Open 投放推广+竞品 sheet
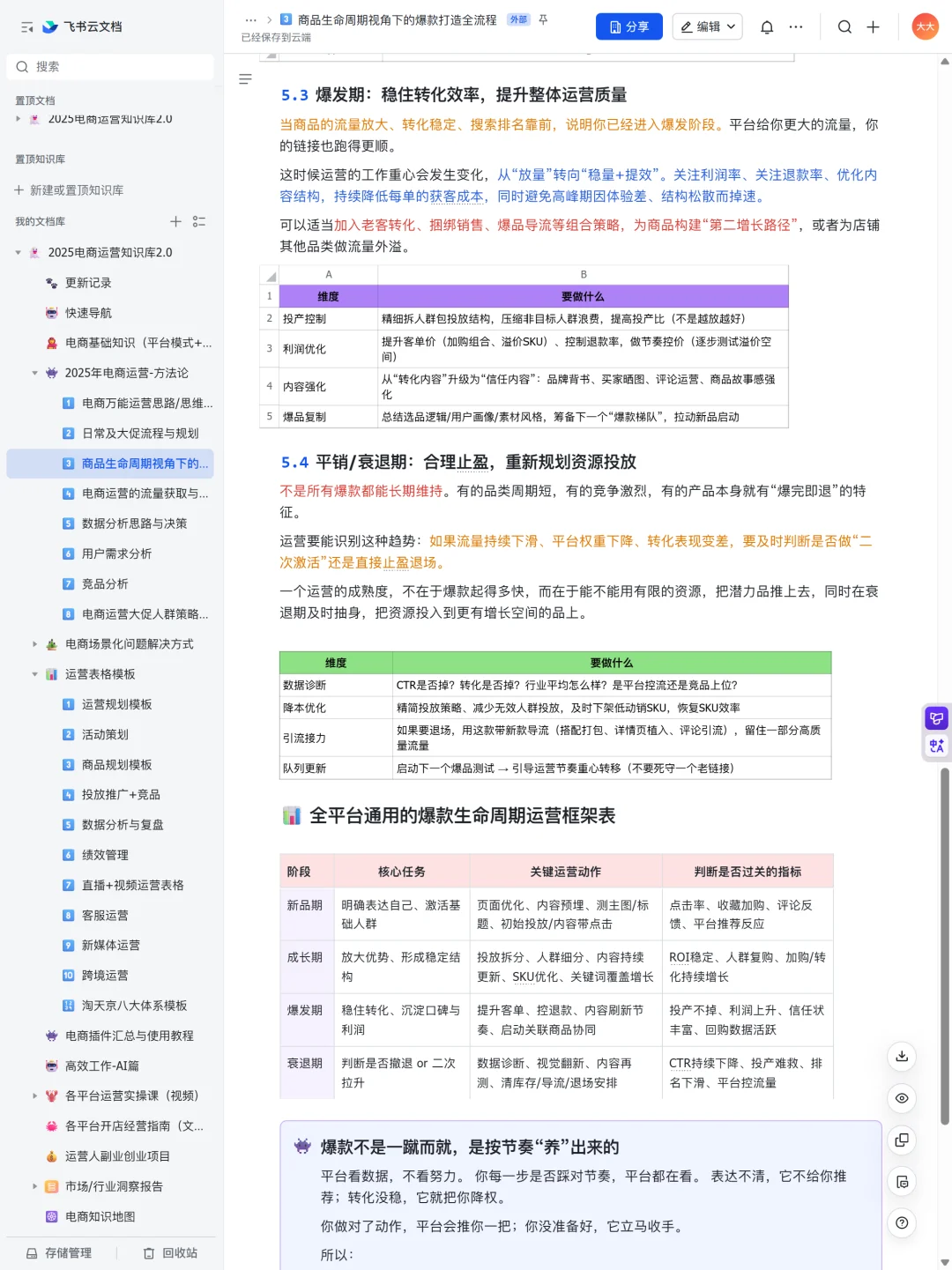The height and width of the screenshot is (1270, 952). tap(110, 795)
